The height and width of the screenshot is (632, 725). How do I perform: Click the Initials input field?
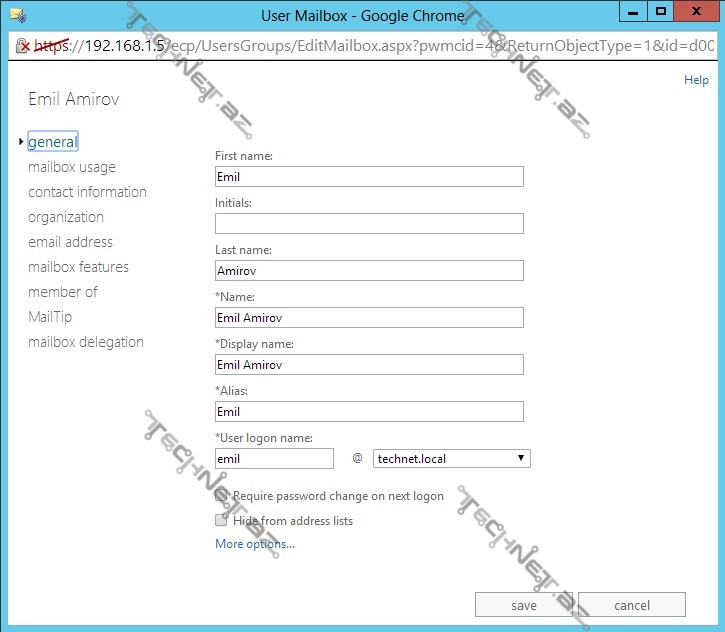[x=369, y=224]
